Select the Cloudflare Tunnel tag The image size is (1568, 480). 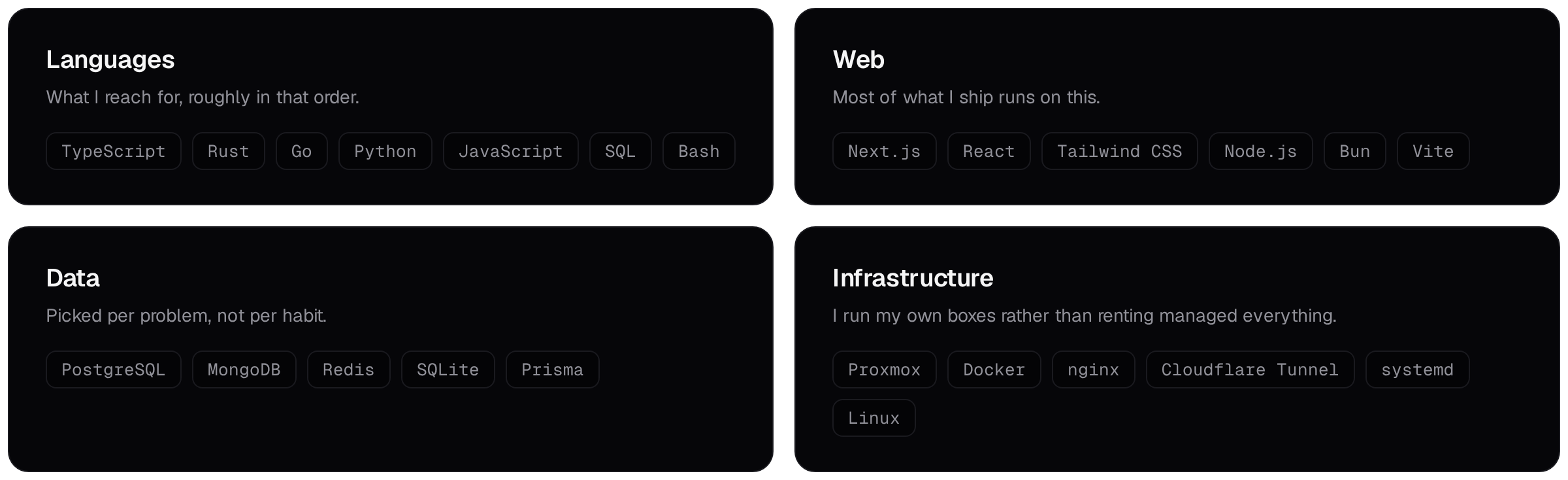coord(1250,369)
